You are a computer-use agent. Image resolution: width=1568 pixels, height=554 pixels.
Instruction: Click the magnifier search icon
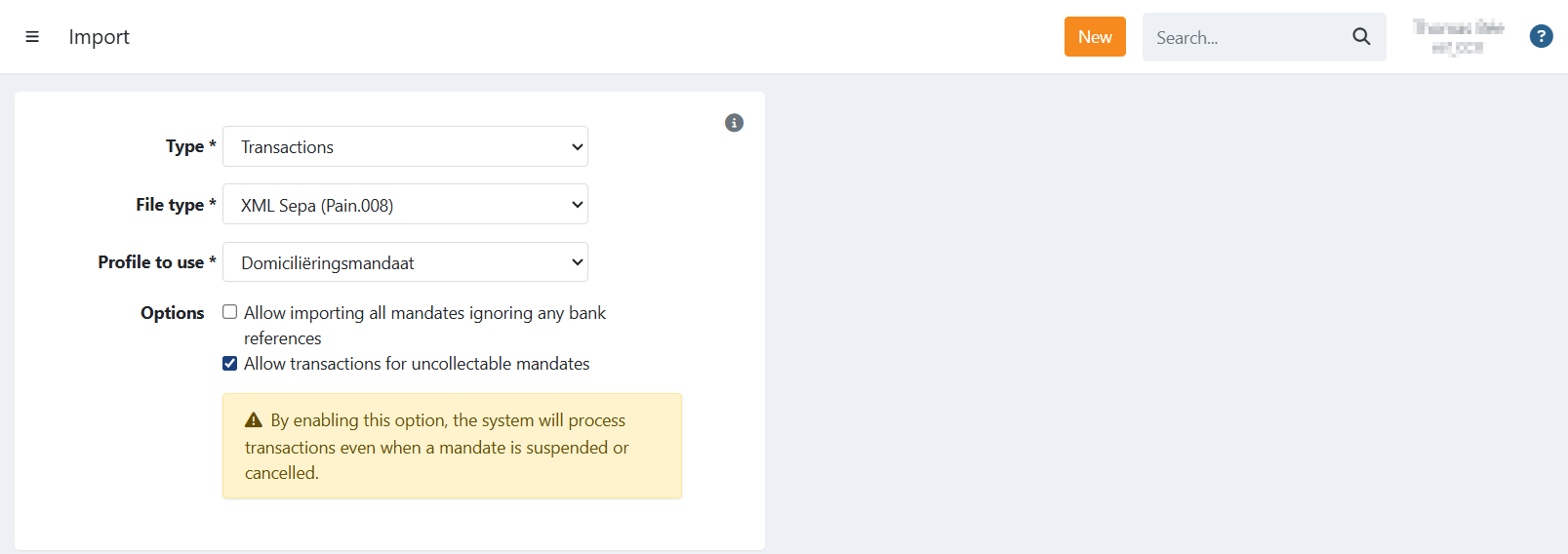tap(1361, 37)
